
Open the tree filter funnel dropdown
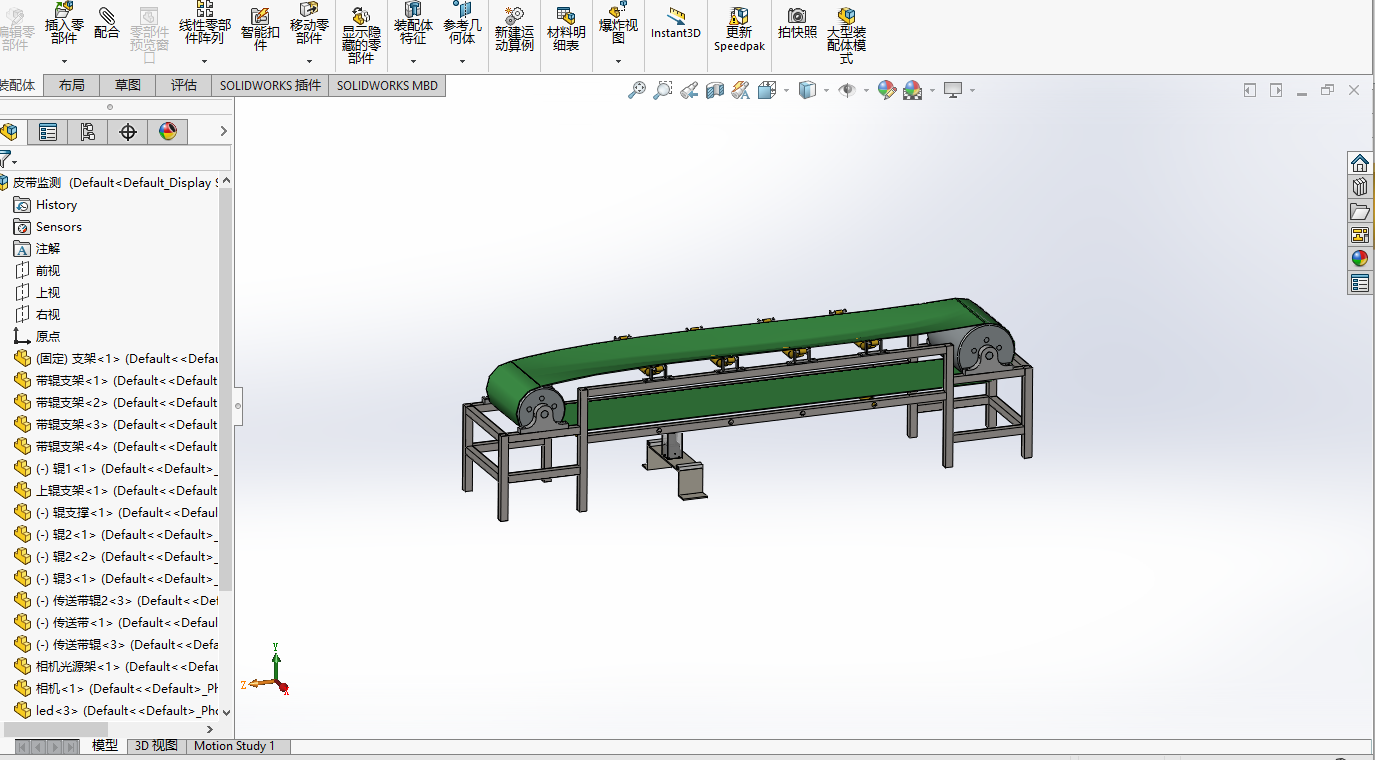point(8,159)
